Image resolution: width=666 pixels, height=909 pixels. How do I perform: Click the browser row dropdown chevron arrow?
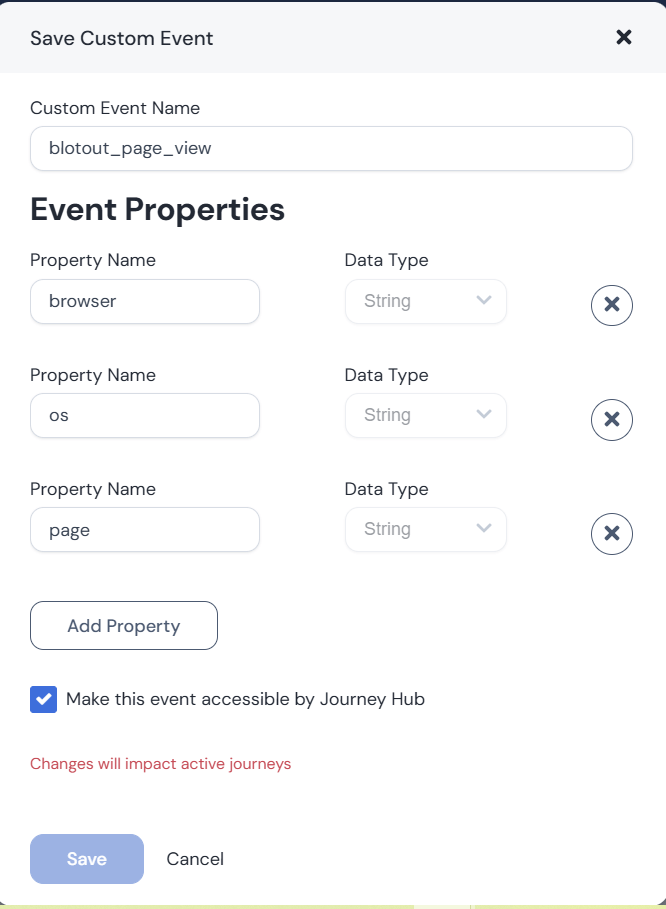(485, 301)
